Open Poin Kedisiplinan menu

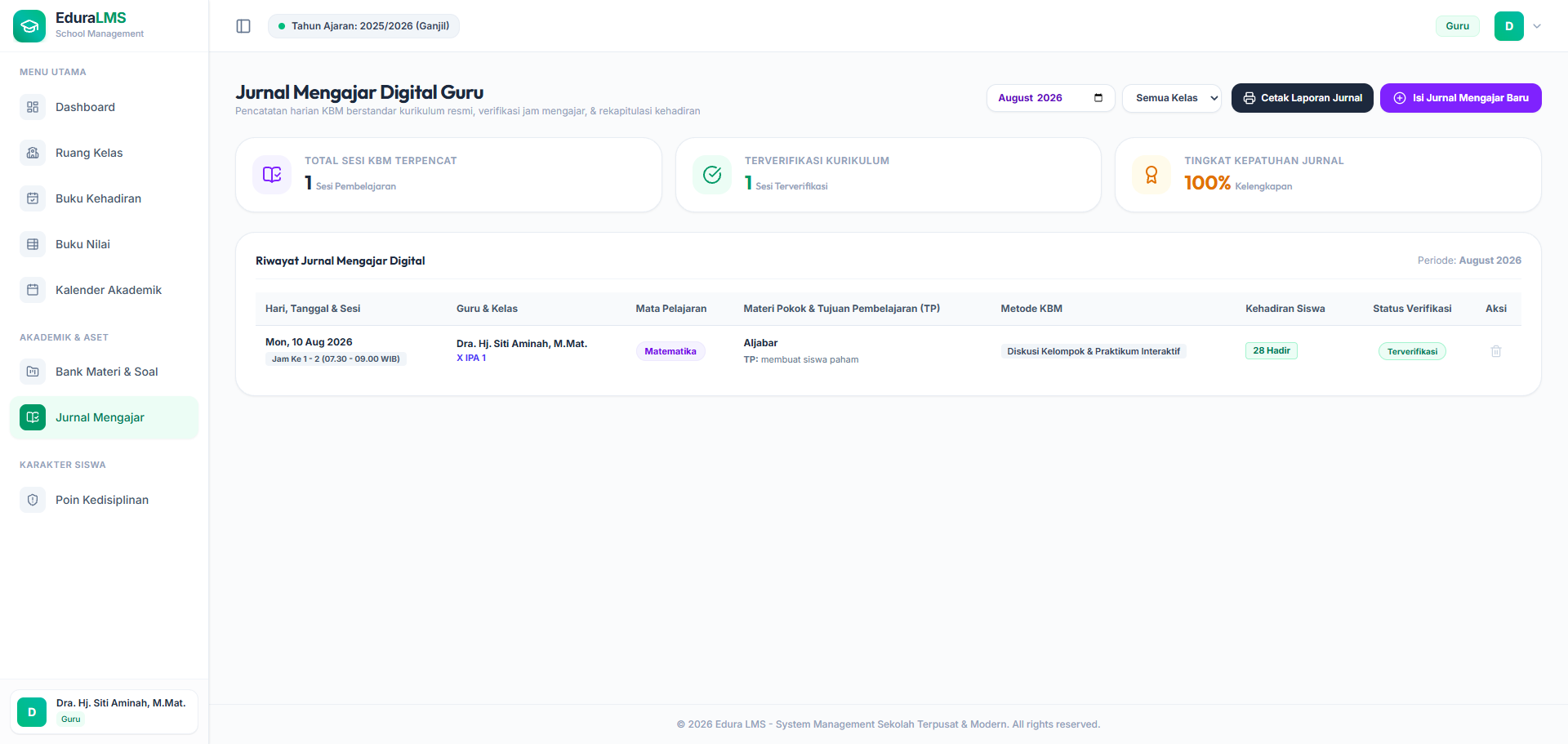[105, 500]
